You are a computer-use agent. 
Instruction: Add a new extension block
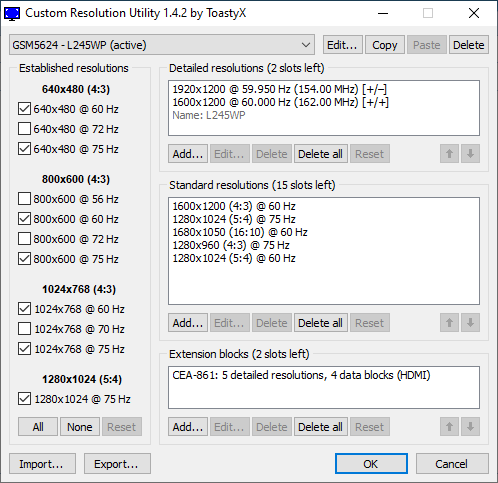point(188,427)
